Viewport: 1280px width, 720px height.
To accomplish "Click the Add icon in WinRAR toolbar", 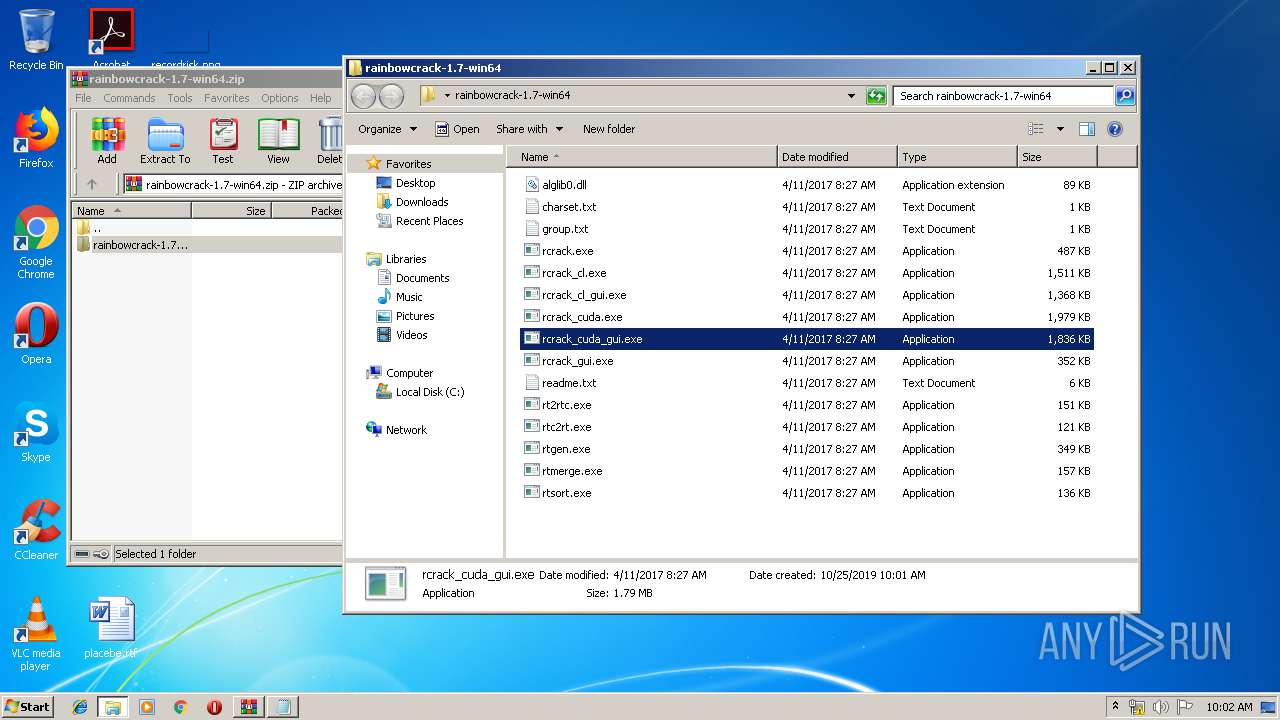I will (x=107, y=140).
